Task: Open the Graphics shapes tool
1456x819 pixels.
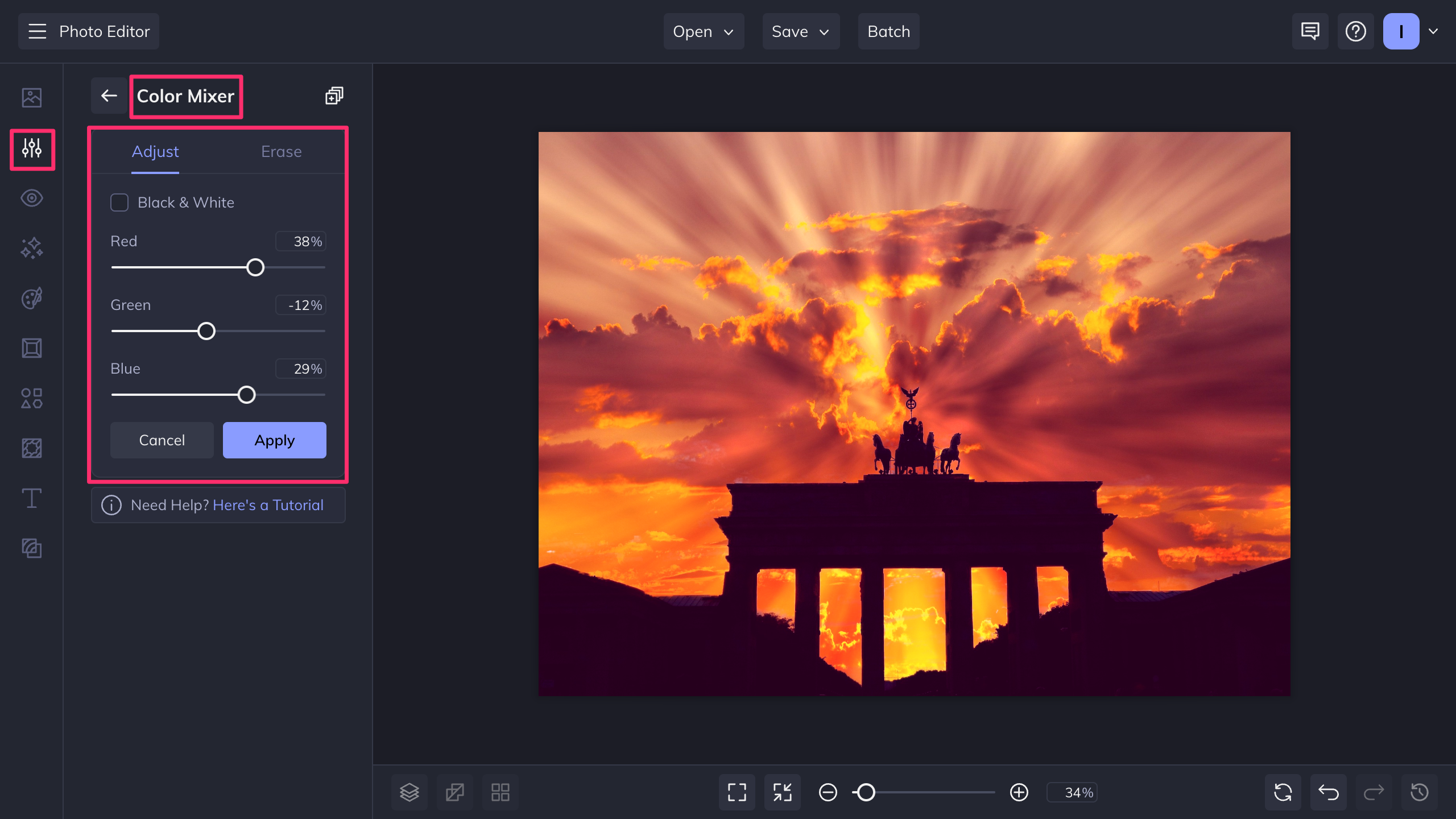Action: [32, 398]
